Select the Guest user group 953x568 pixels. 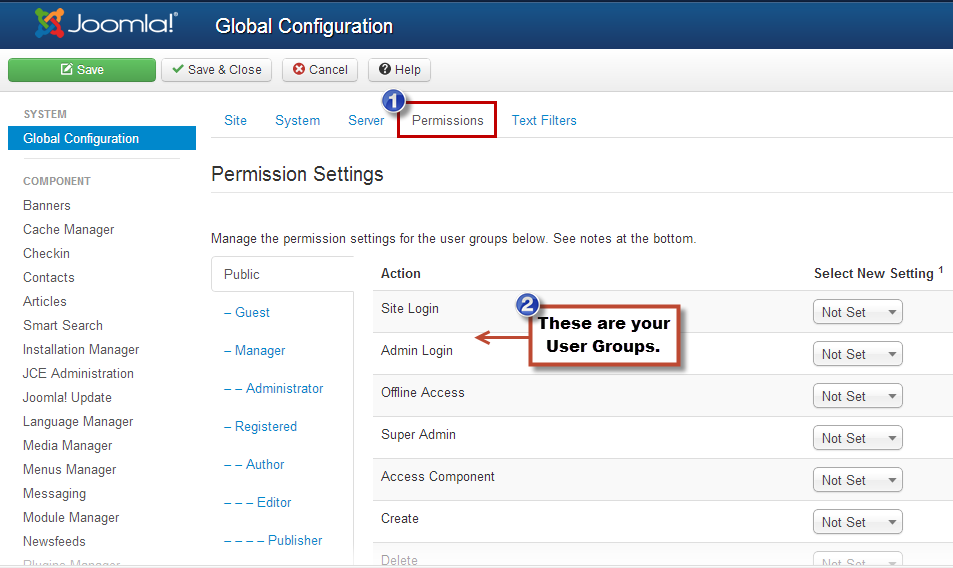[247, 312]
